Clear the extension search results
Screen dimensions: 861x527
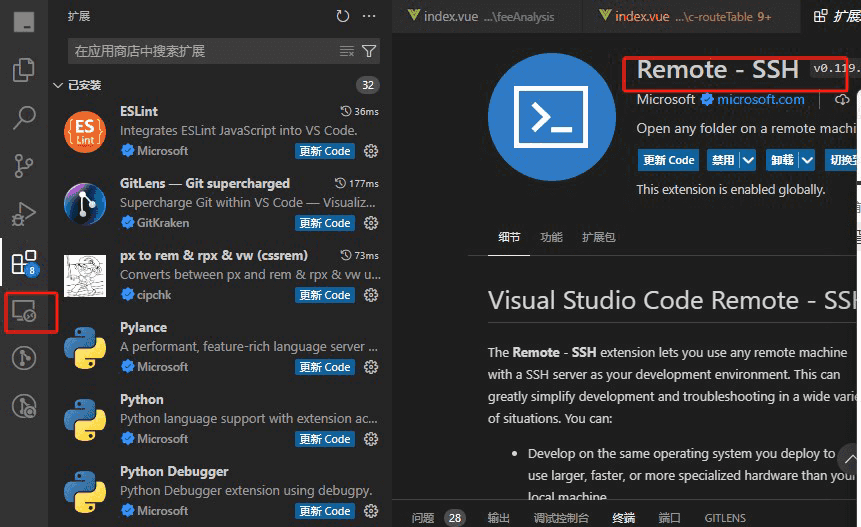pyautogui.click(x=346, y=51)
